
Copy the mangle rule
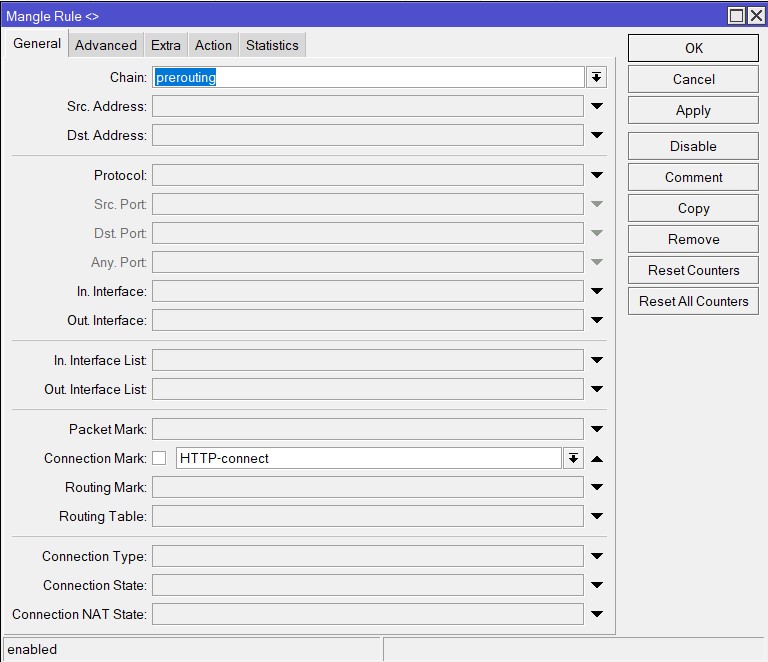[x=693, y=208]
